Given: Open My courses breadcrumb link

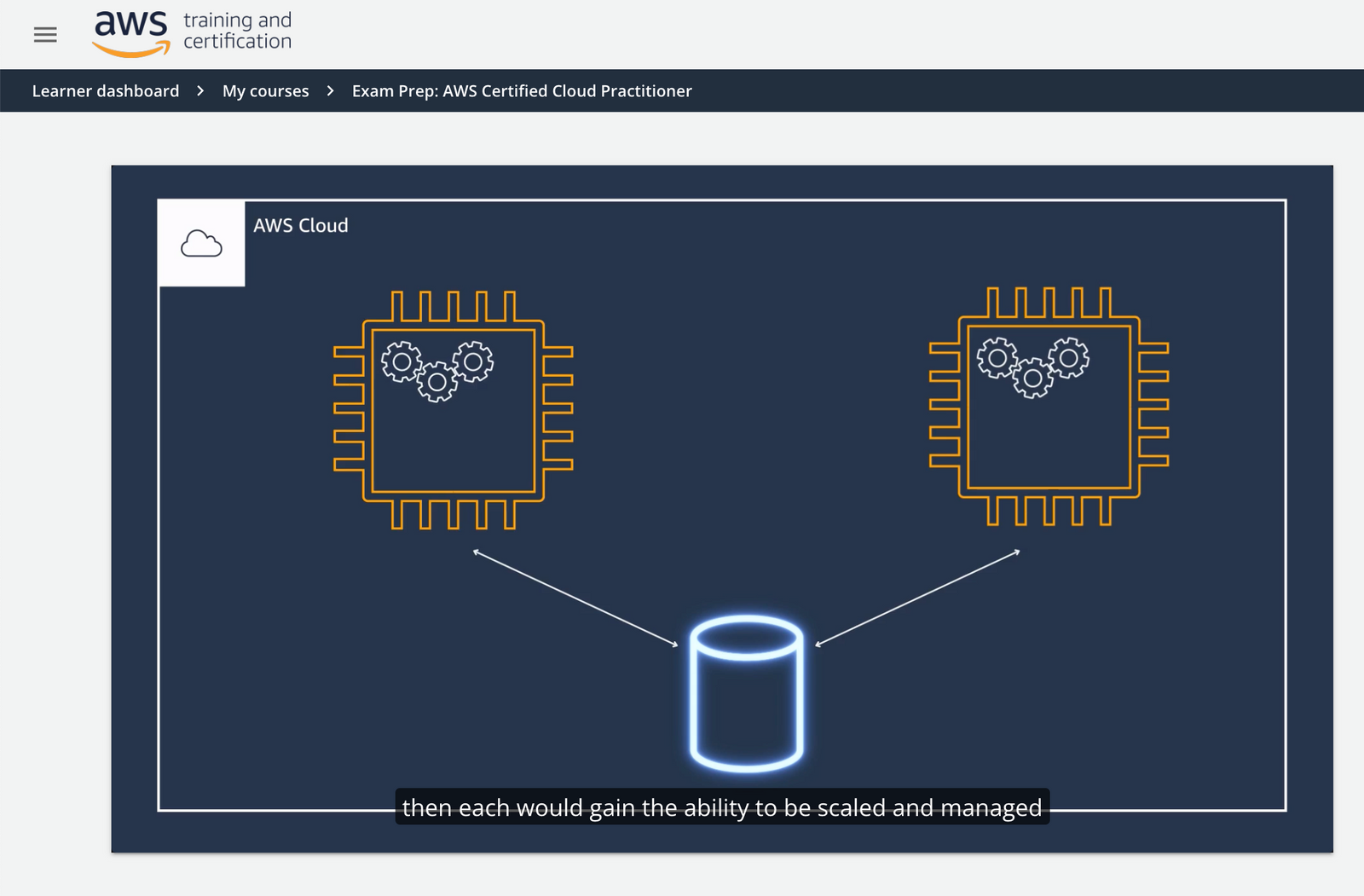Looking at the screenshot, I should pyautogui.click(x=266, y=91).
